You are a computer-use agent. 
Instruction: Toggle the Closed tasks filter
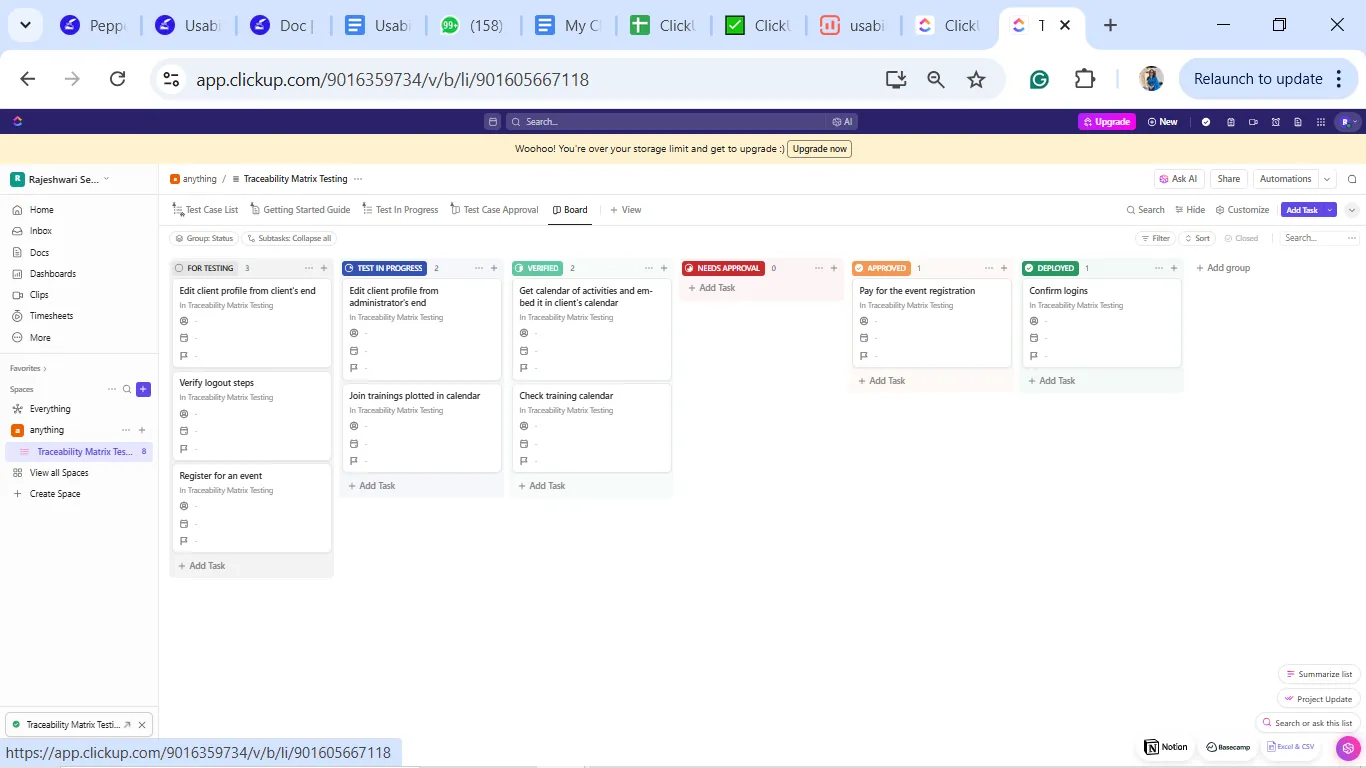[1241, 238]
